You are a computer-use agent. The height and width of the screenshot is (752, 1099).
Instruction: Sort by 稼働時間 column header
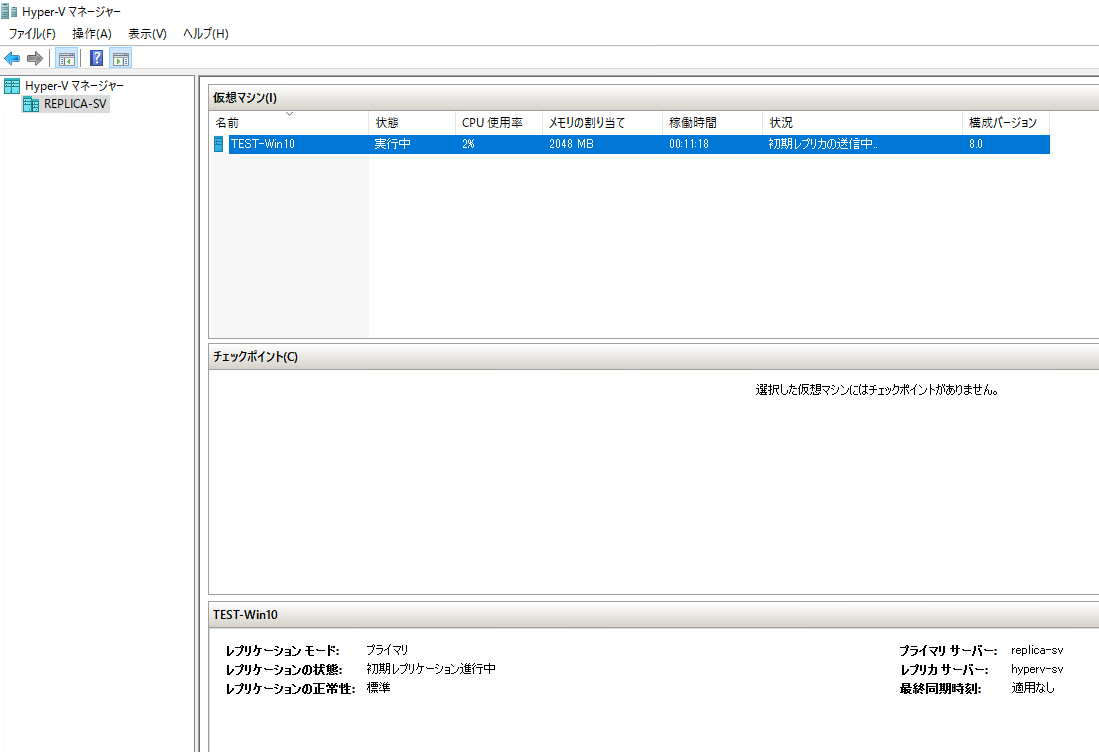click(712, 123)
